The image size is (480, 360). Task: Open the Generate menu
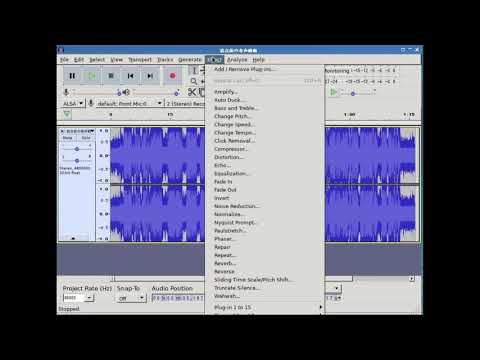(190, 60)
